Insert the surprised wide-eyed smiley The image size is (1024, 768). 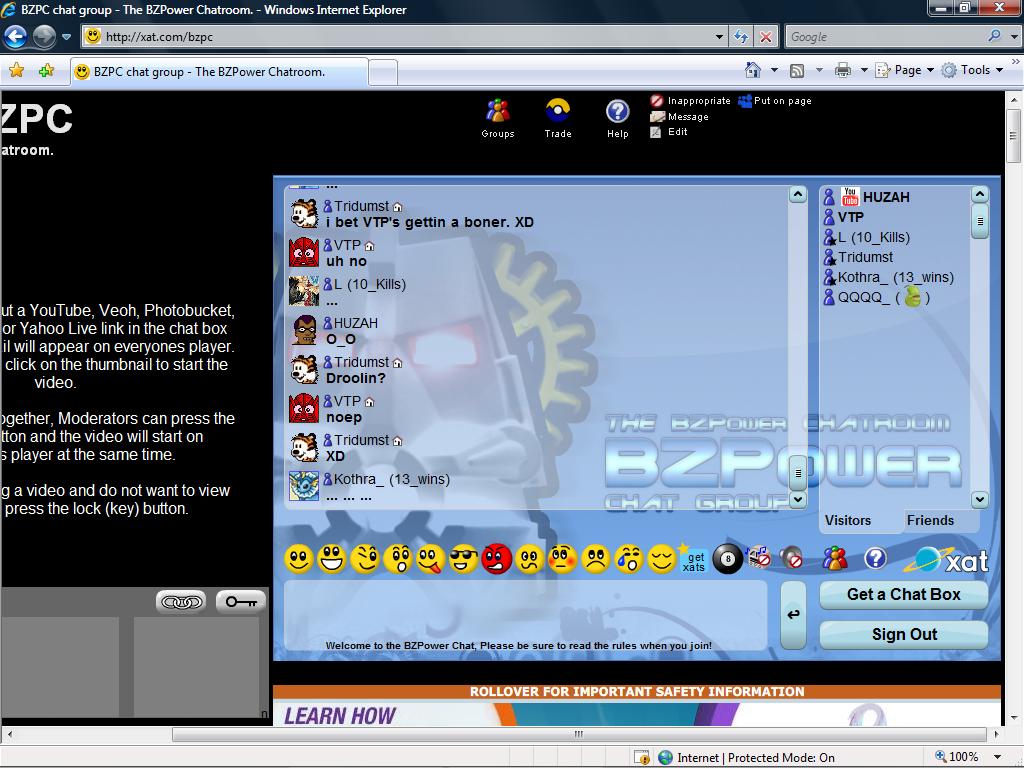pos(398,559)
